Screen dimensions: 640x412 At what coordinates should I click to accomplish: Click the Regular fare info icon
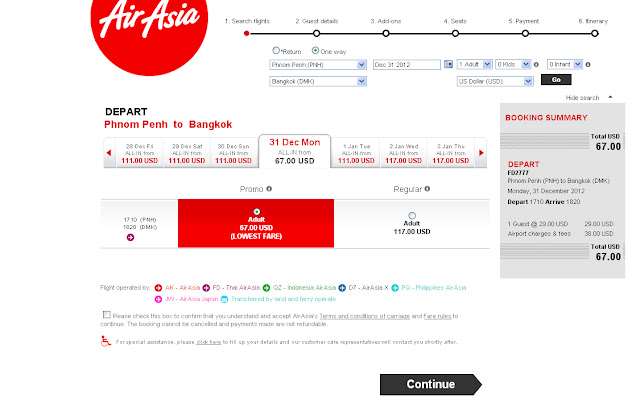coord(427,189)
